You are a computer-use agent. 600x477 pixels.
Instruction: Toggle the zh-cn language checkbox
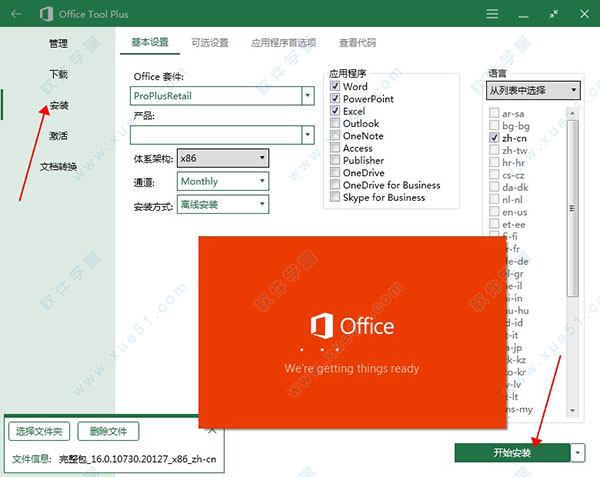point(494,137)
